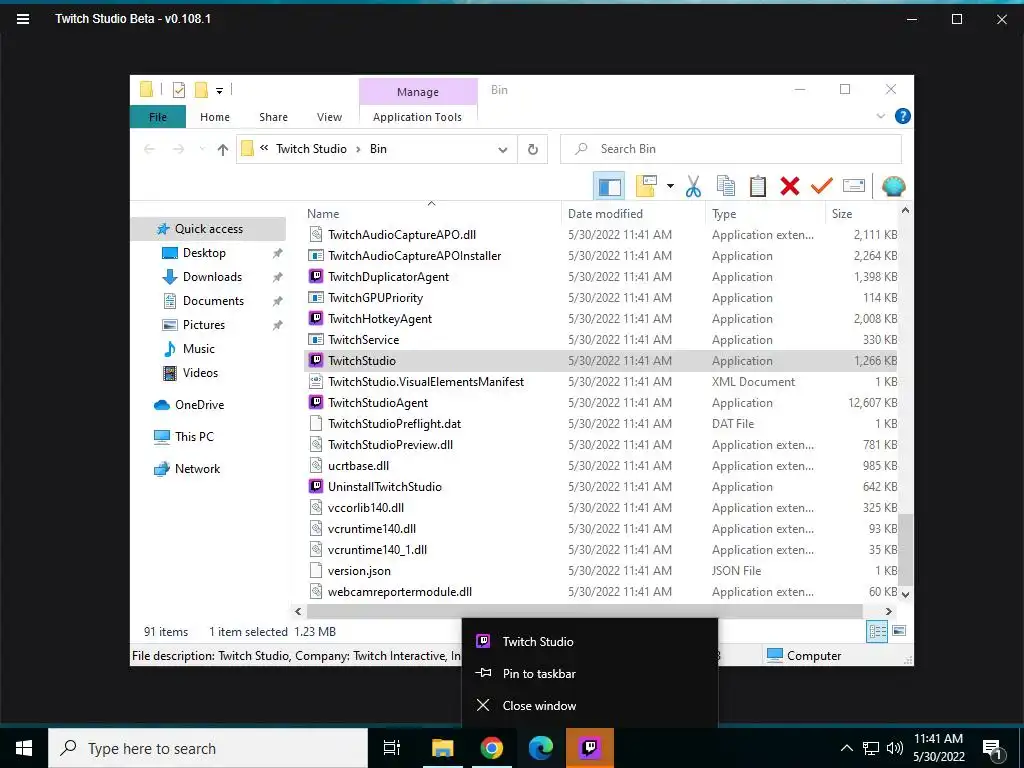This screenshot has width=1024, height=768.
Task: Open the address bar history dropdown
Action: coord(502,150)
